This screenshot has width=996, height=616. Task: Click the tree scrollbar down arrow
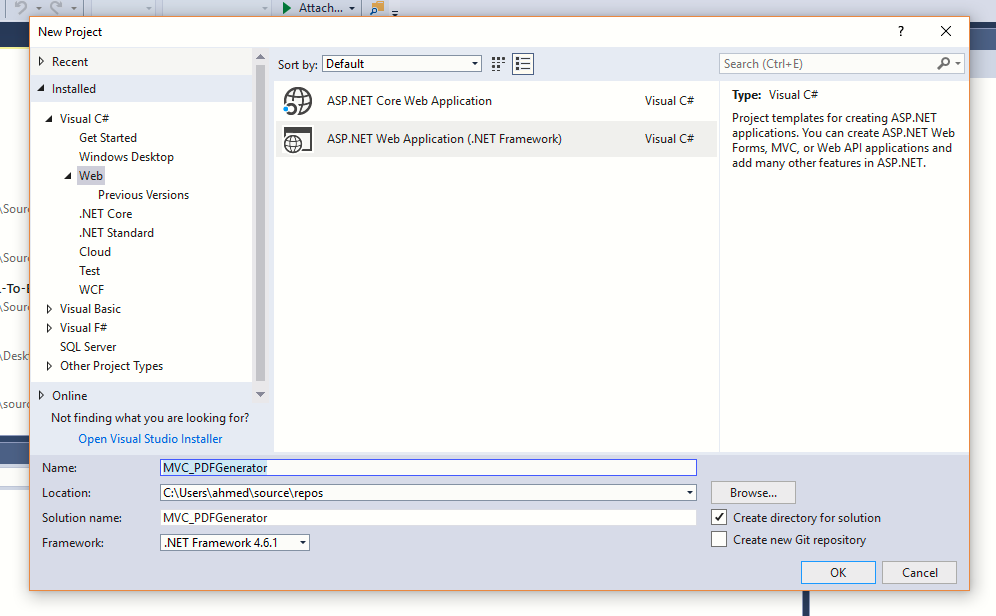(x=260, y=394)
